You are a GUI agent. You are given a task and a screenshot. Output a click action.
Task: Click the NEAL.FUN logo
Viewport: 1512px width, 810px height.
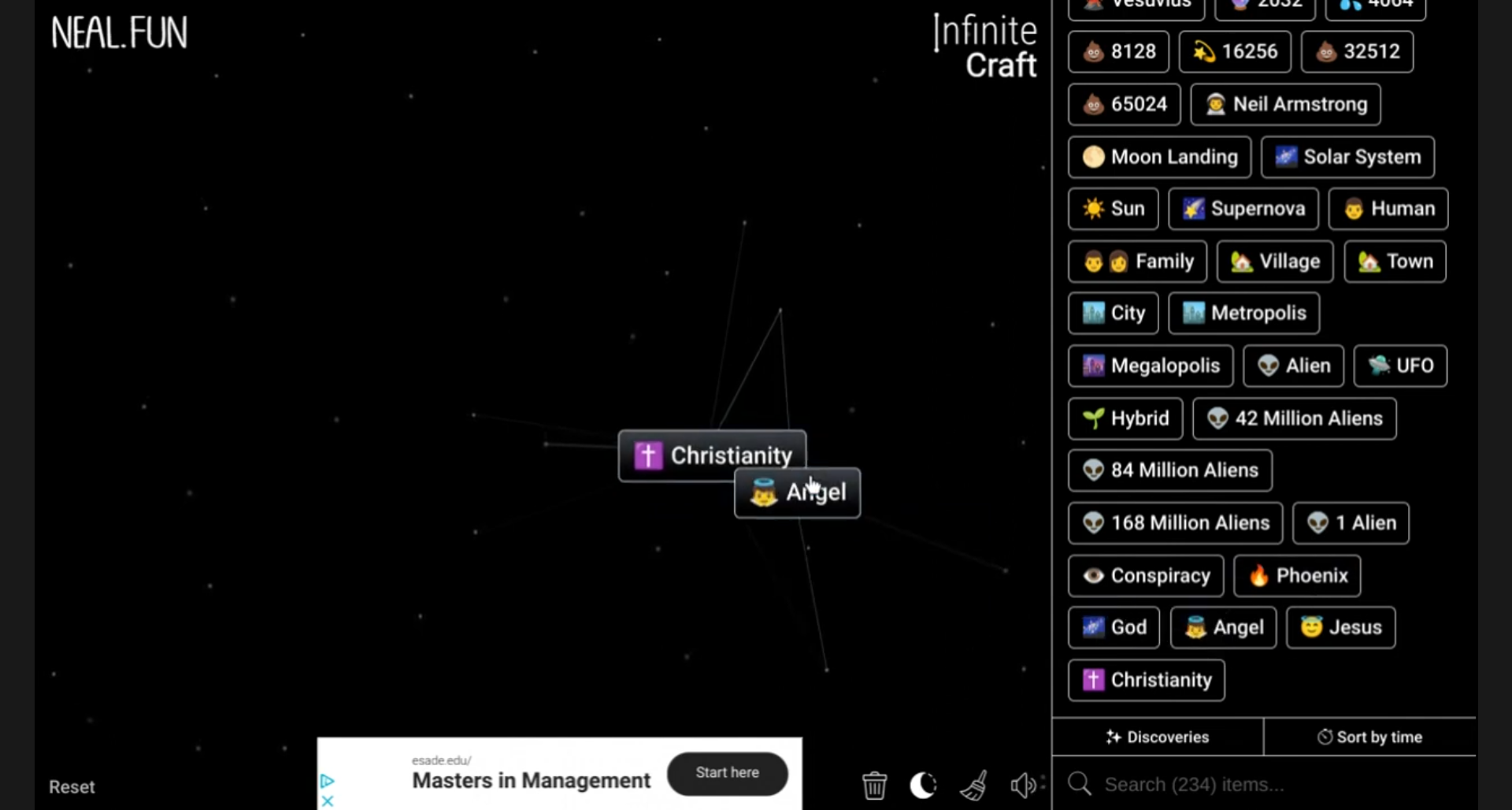[119, 33]
